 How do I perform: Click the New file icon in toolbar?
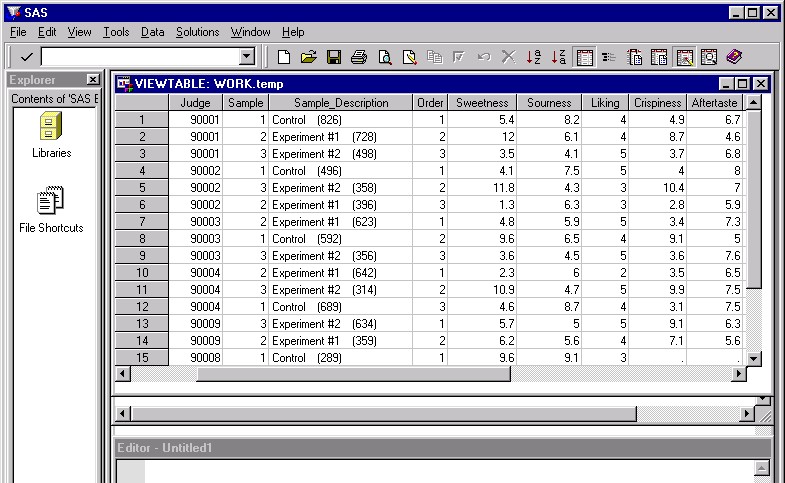[x=285, y=57]
